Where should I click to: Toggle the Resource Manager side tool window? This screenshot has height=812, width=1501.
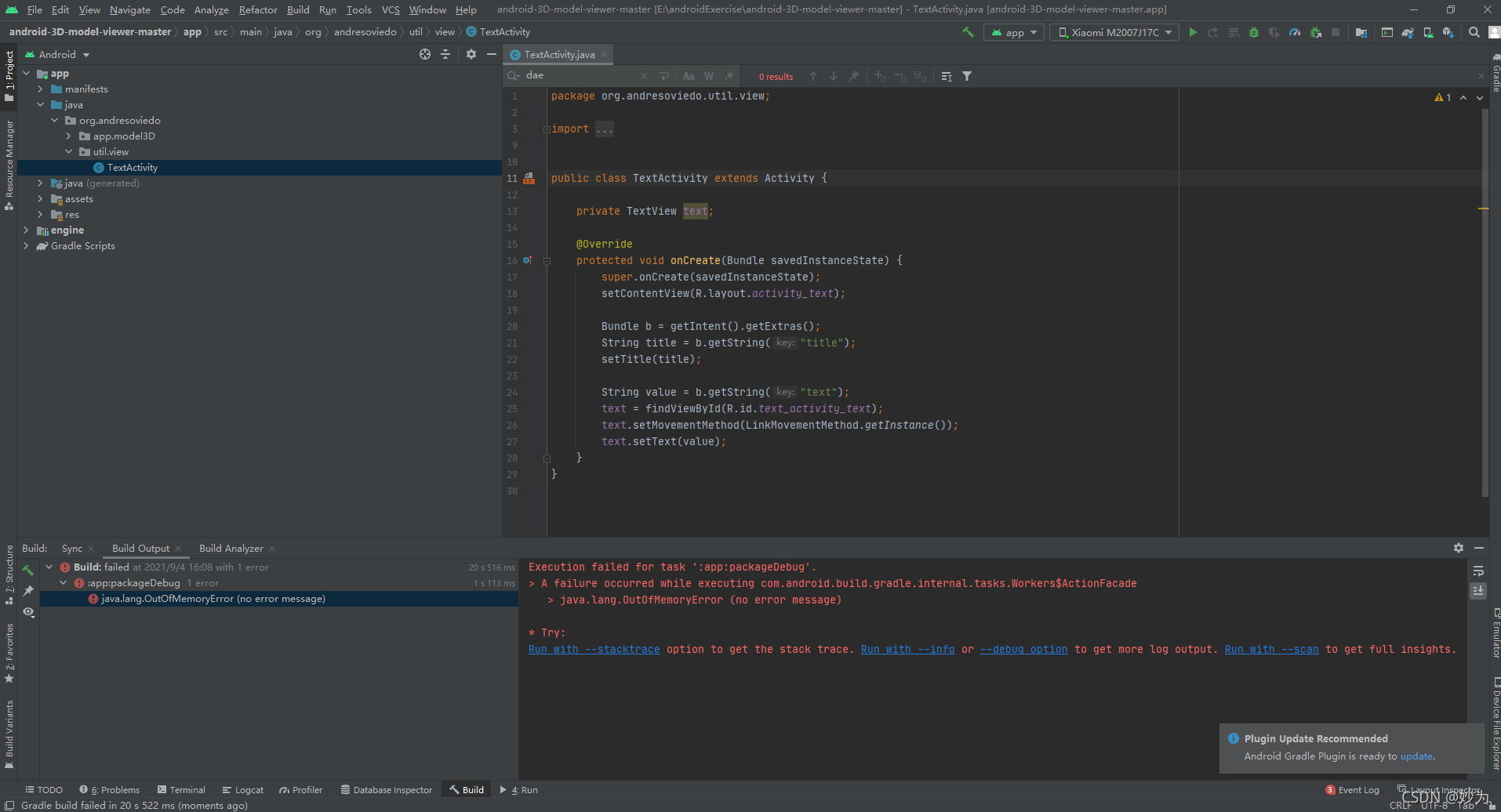coord(9,165)
